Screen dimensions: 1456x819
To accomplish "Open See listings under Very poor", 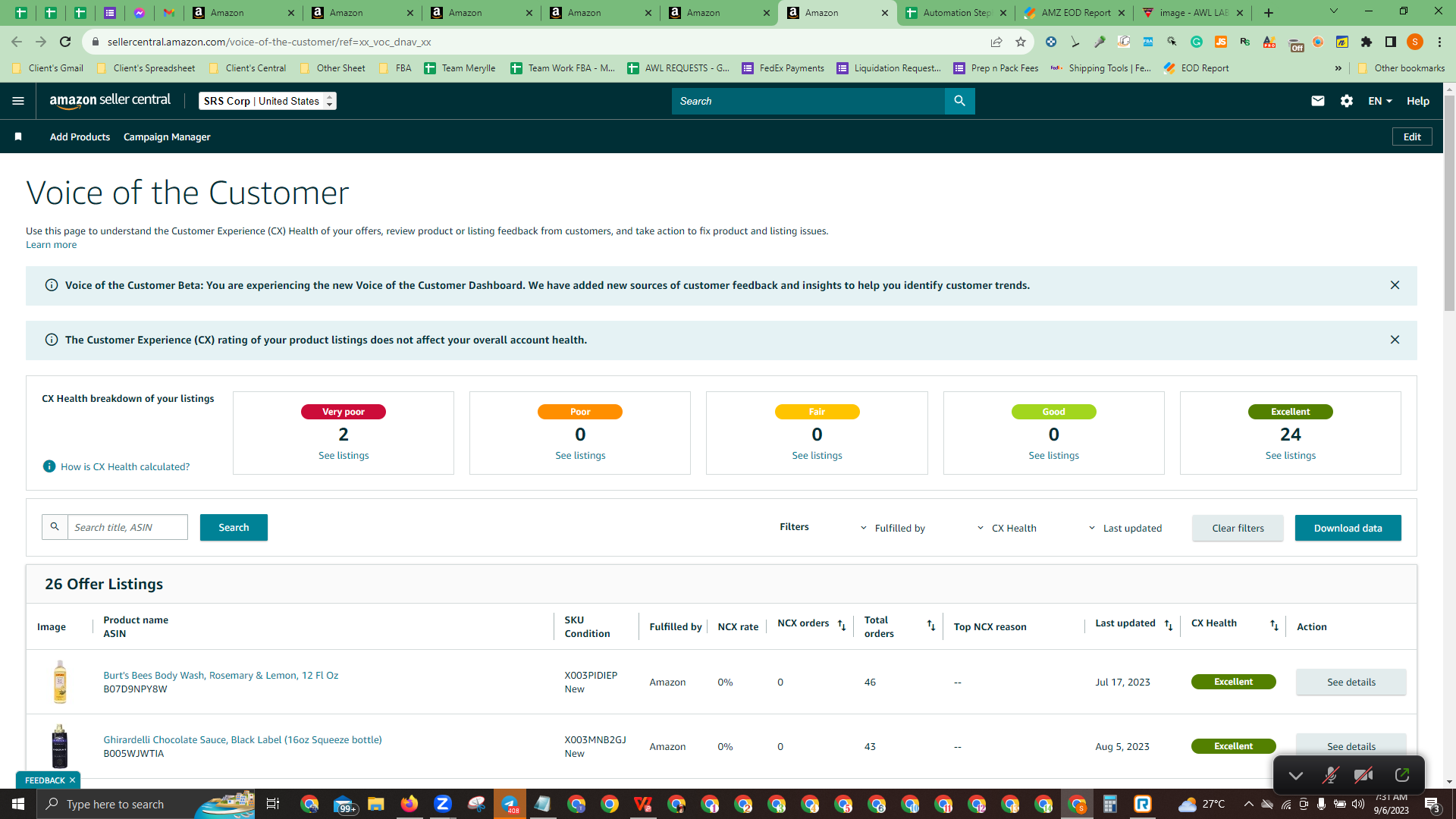I will (x=344, y=455).
